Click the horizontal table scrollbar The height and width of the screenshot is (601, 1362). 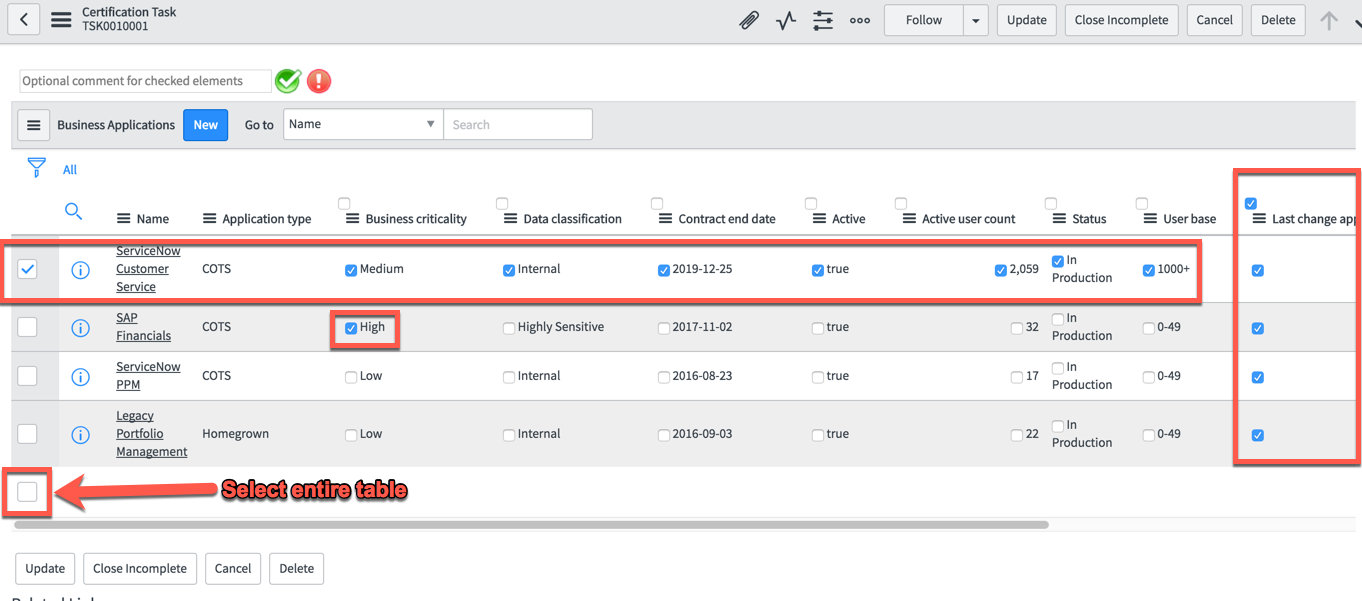coord(532,524)
